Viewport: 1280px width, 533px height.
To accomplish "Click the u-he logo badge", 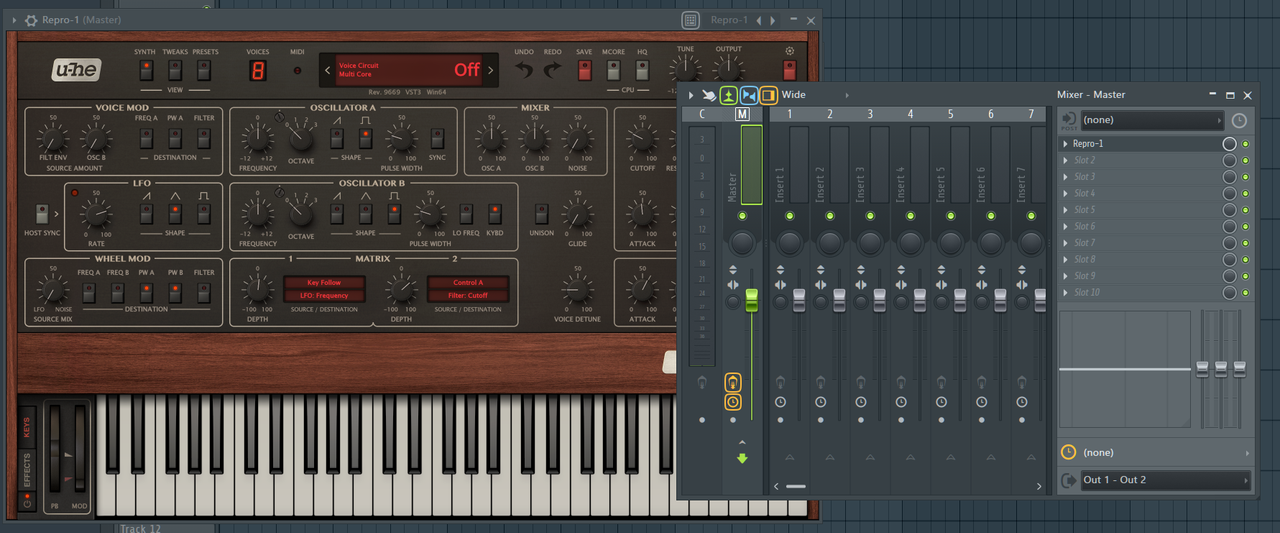I will 77,70.
